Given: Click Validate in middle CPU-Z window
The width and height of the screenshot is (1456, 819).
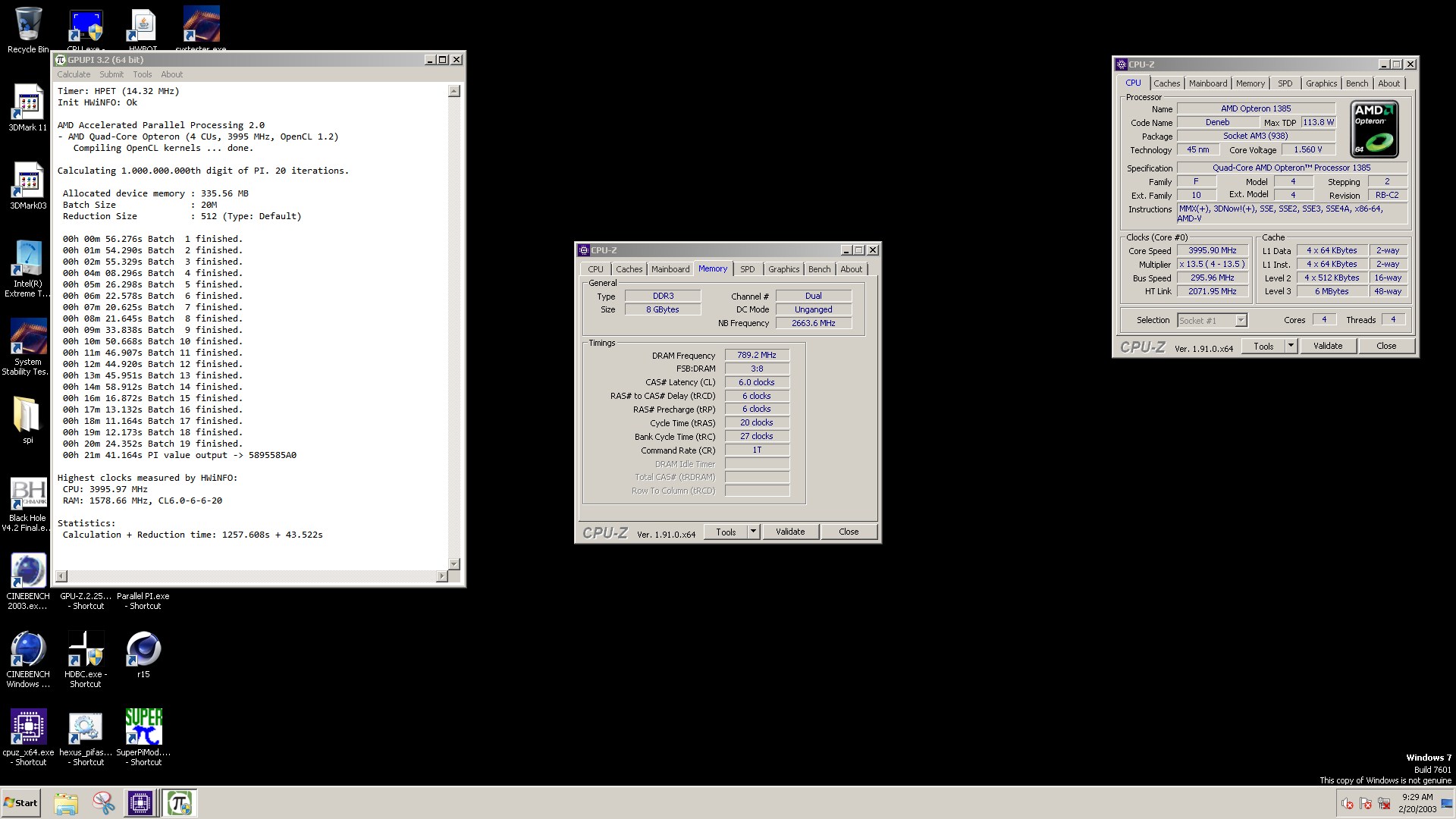Looking at the screenshot, I should point(790,532).
